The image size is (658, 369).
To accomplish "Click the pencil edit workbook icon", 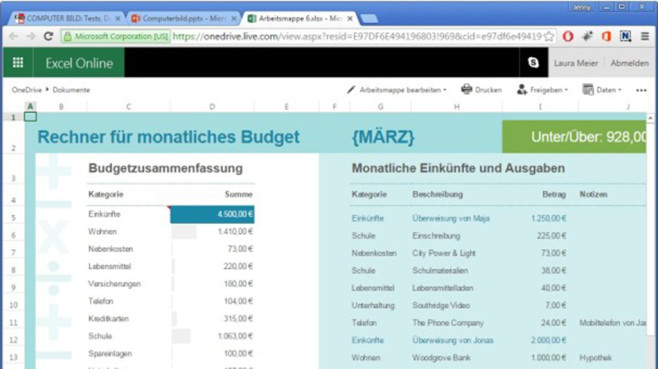I will click(x=351, y=89).
